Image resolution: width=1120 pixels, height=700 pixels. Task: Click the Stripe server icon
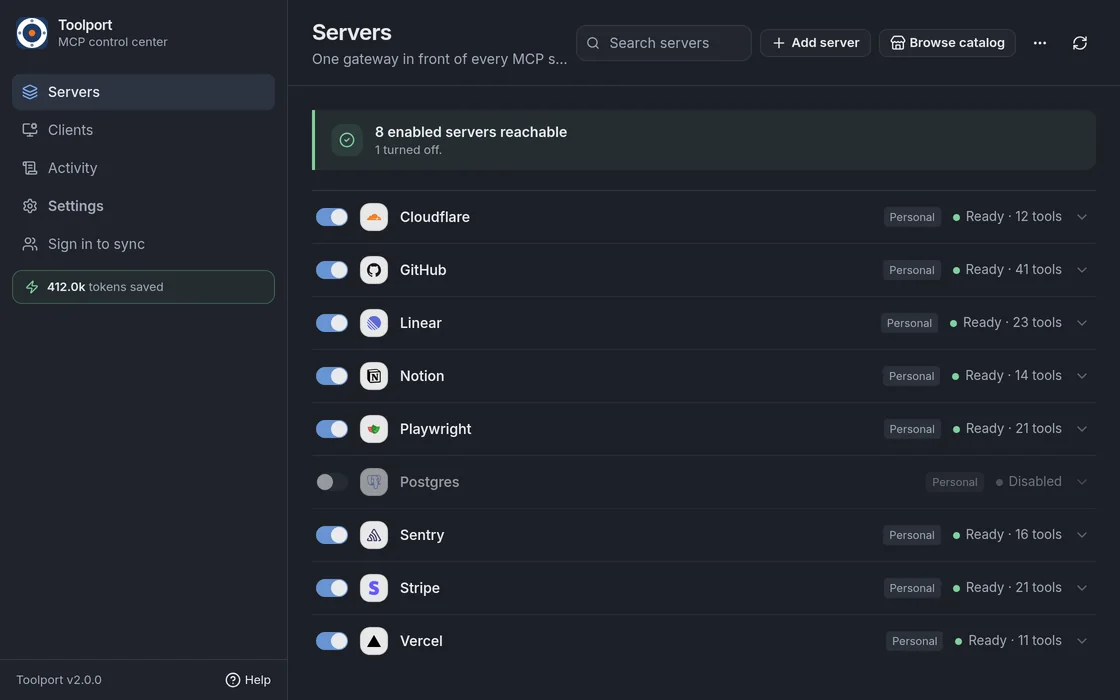click(374, 588)
